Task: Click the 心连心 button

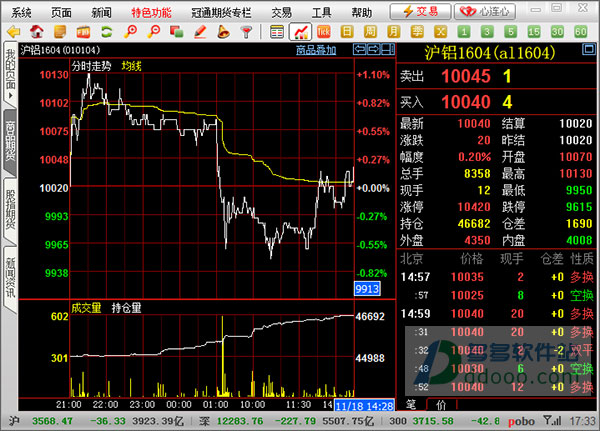Action: point(485,11)
